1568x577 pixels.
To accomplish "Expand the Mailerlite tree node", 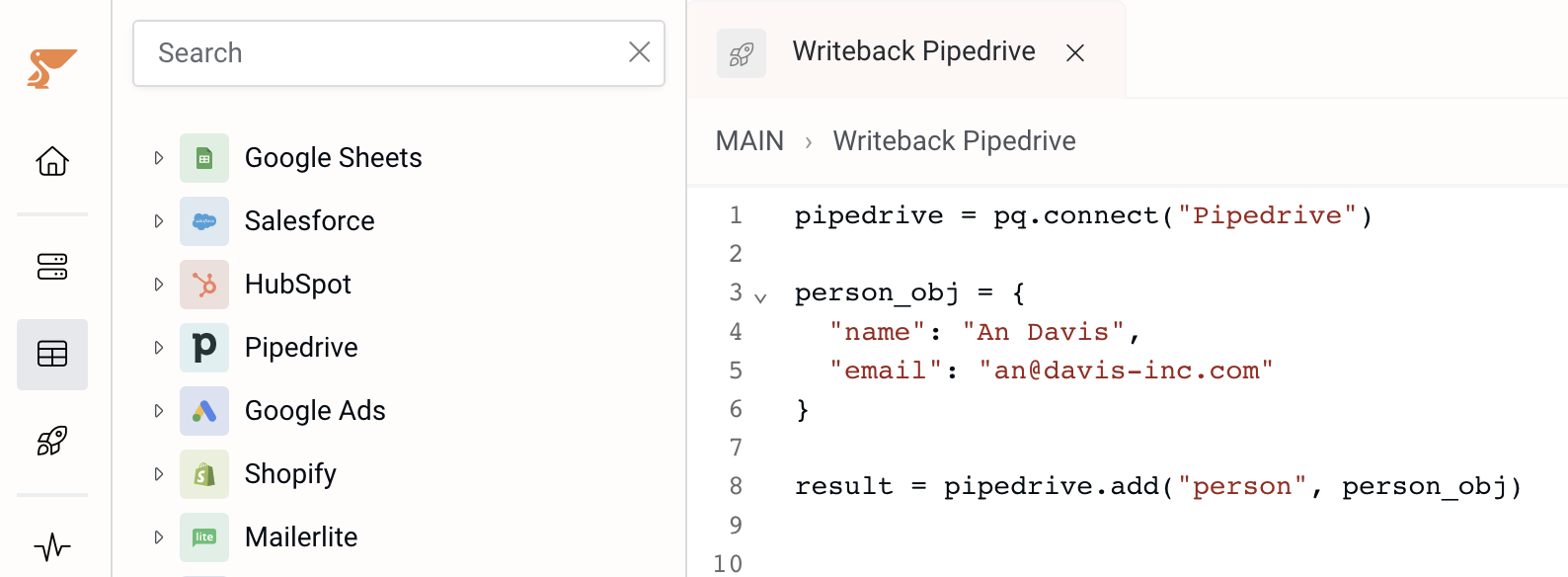I will click(x=159, y=537).
